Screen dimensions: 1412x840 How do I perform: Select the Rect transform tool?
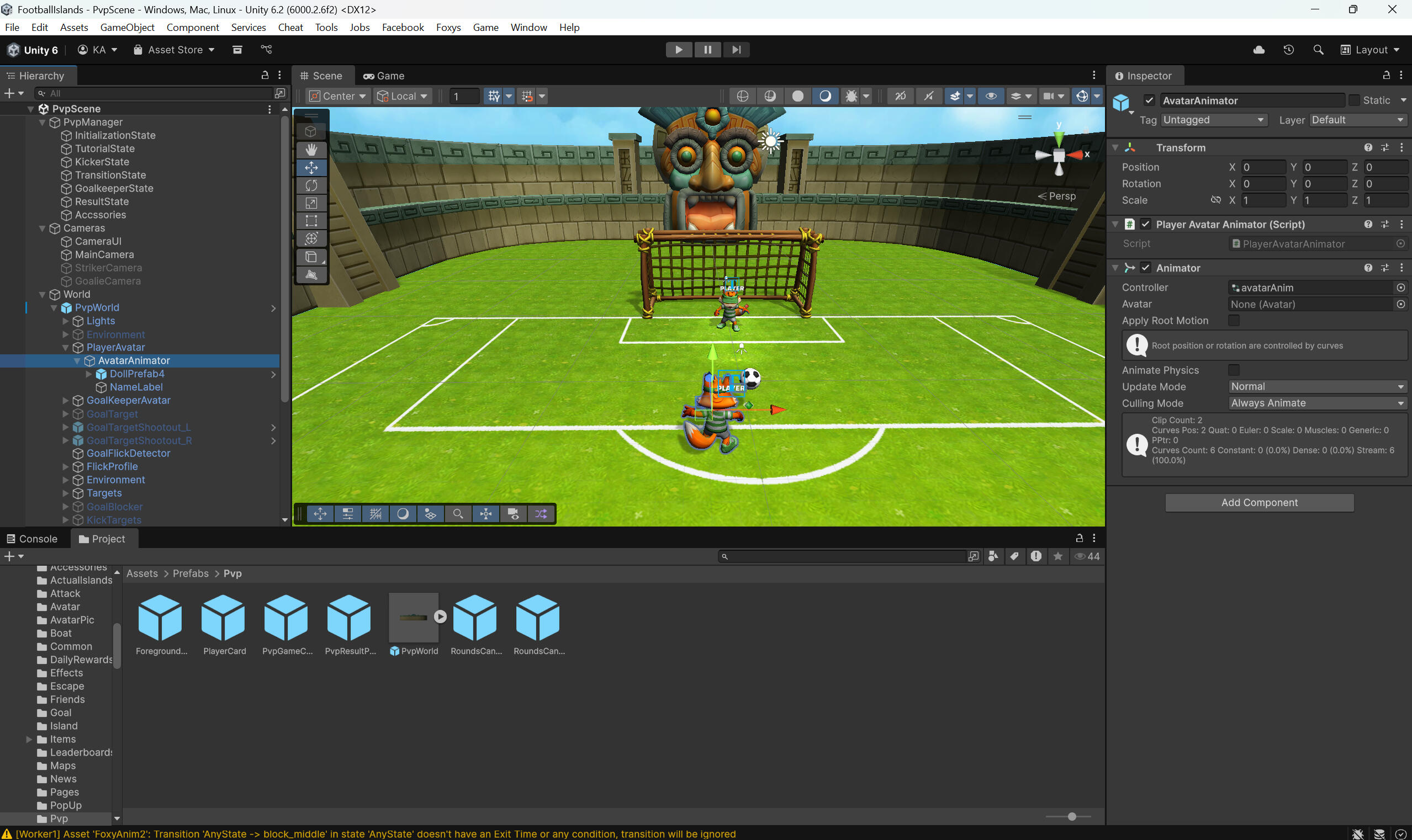coord(311,221)
